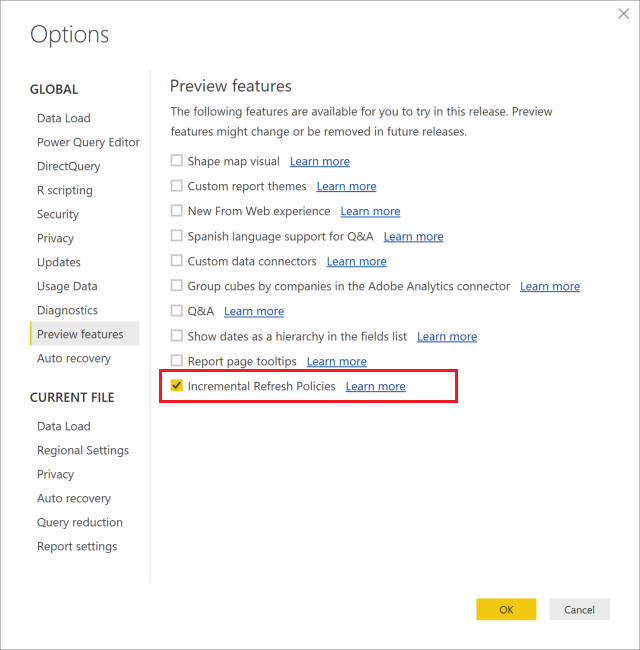The width and height of the screenshot is (640, 650).
Task: Go to Regional Settings
Action: tap(83, 450)
